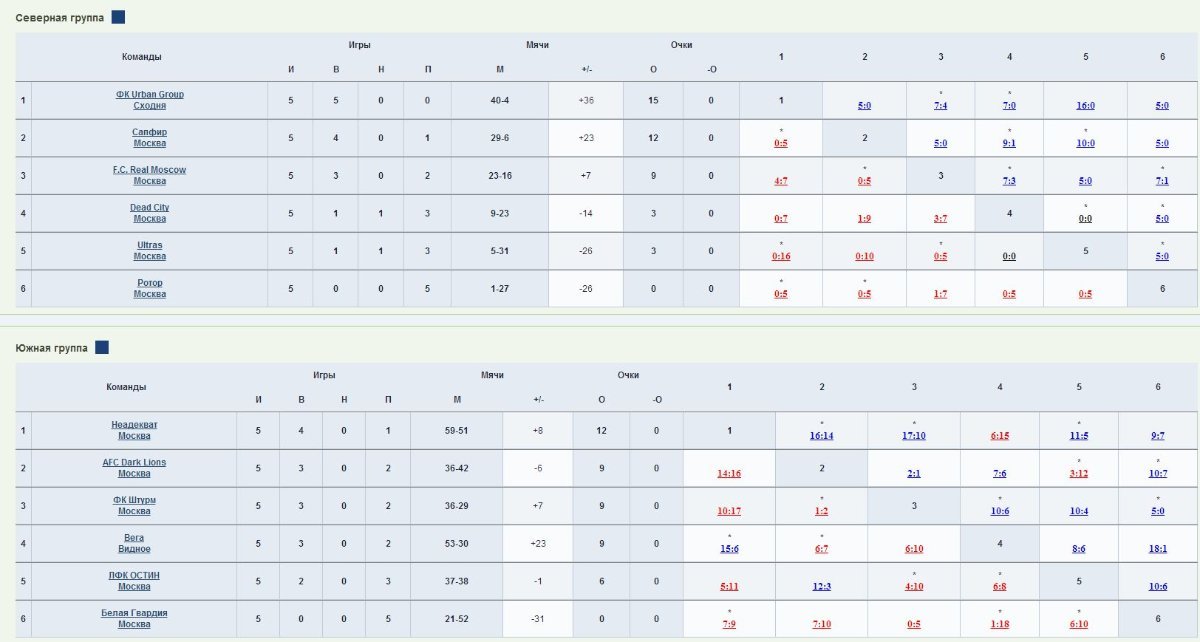Open the Неадекват Москва team link

coord(134,430)
